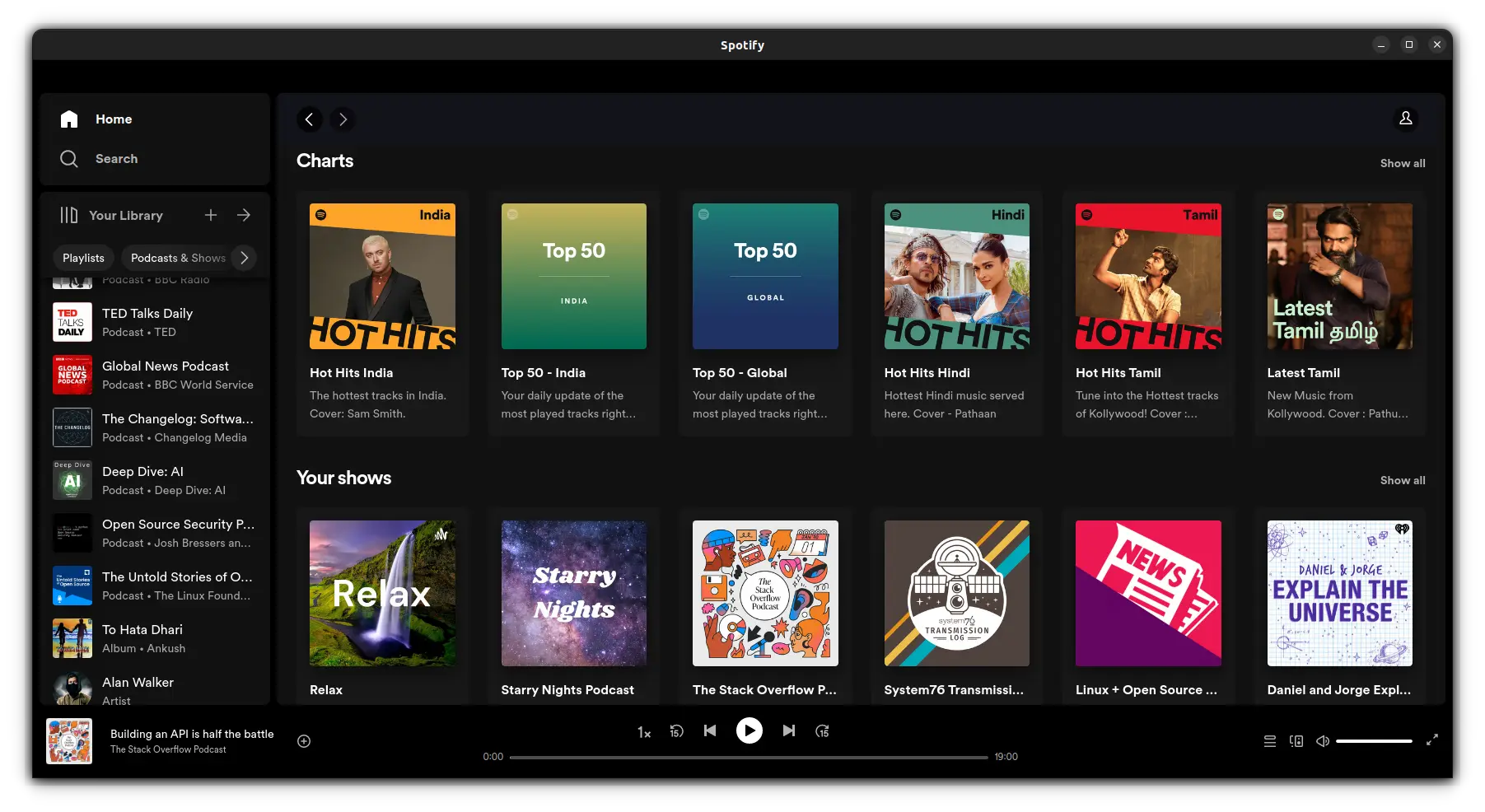
Task: Show more library filters with the chevron
Action: 244,258
